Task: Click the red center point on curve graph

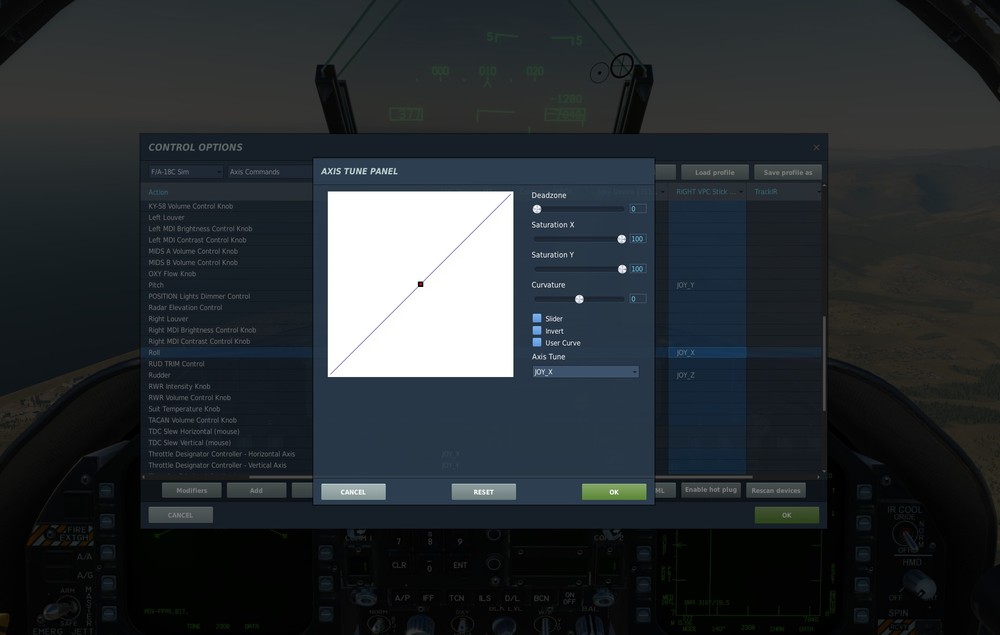Action: point(420,284)
